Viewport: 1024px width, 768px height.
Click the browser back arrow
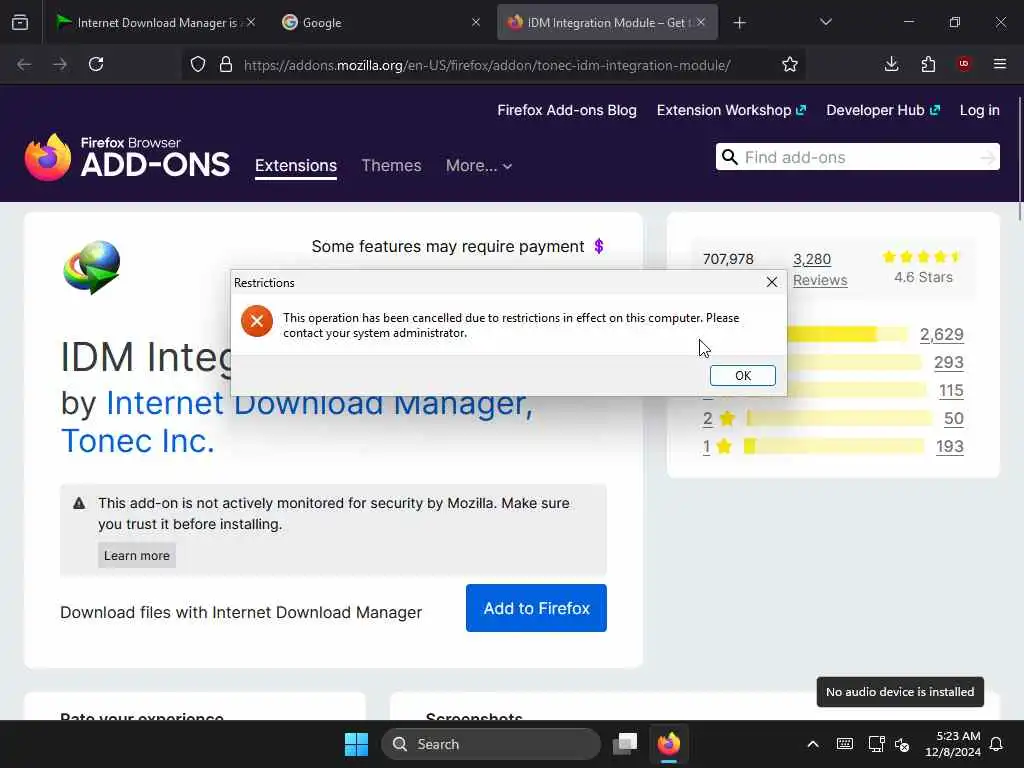pos(24,64)
